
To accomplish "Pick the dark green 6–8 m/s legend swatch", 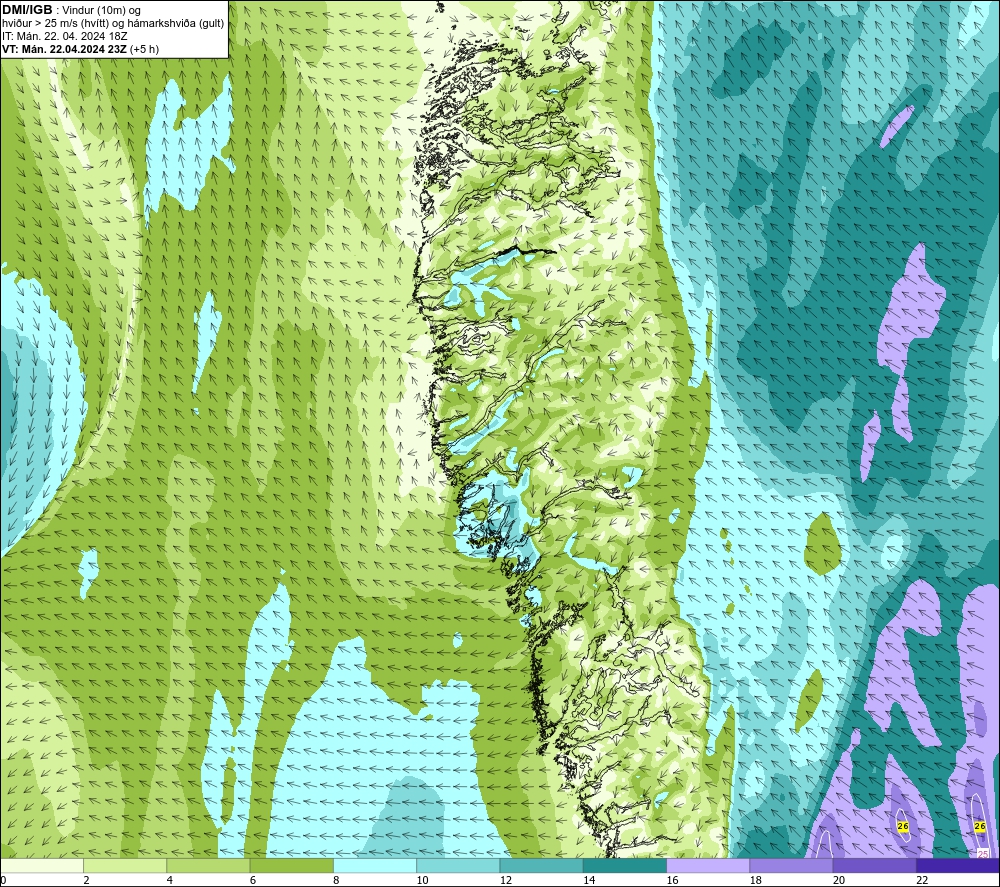I will (291, 865).
